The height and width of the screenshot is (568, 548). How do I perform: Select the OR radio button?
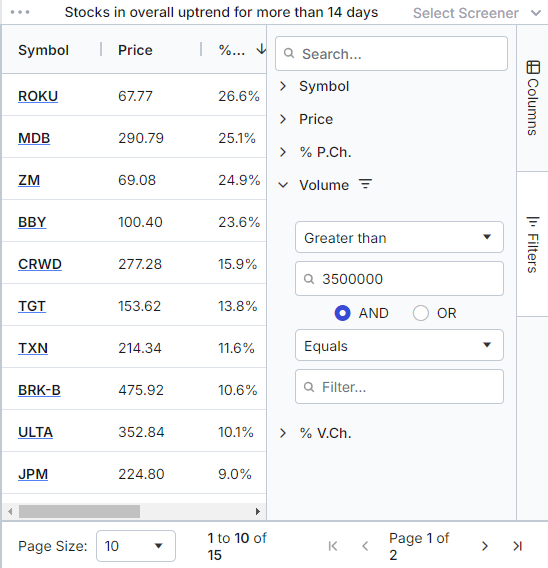(x=421, y=313)
